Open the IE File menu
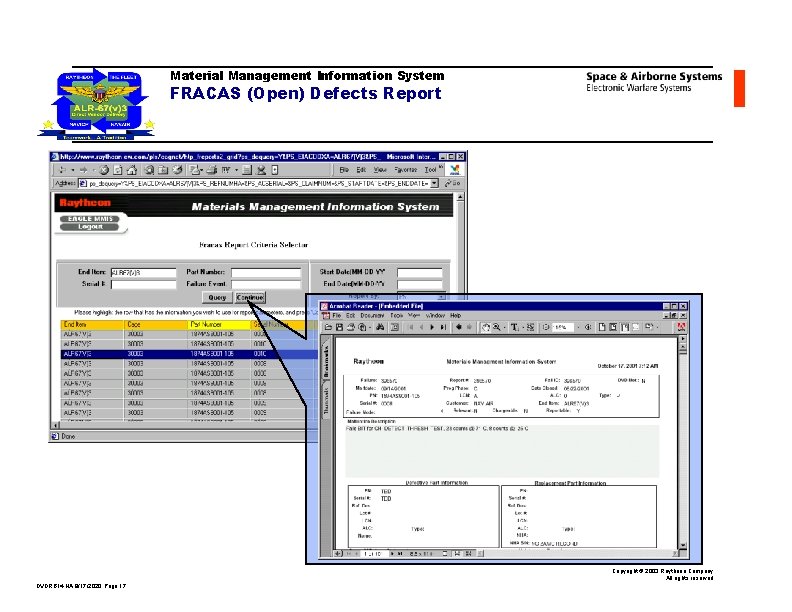The image size is (792, 612). 344,170
